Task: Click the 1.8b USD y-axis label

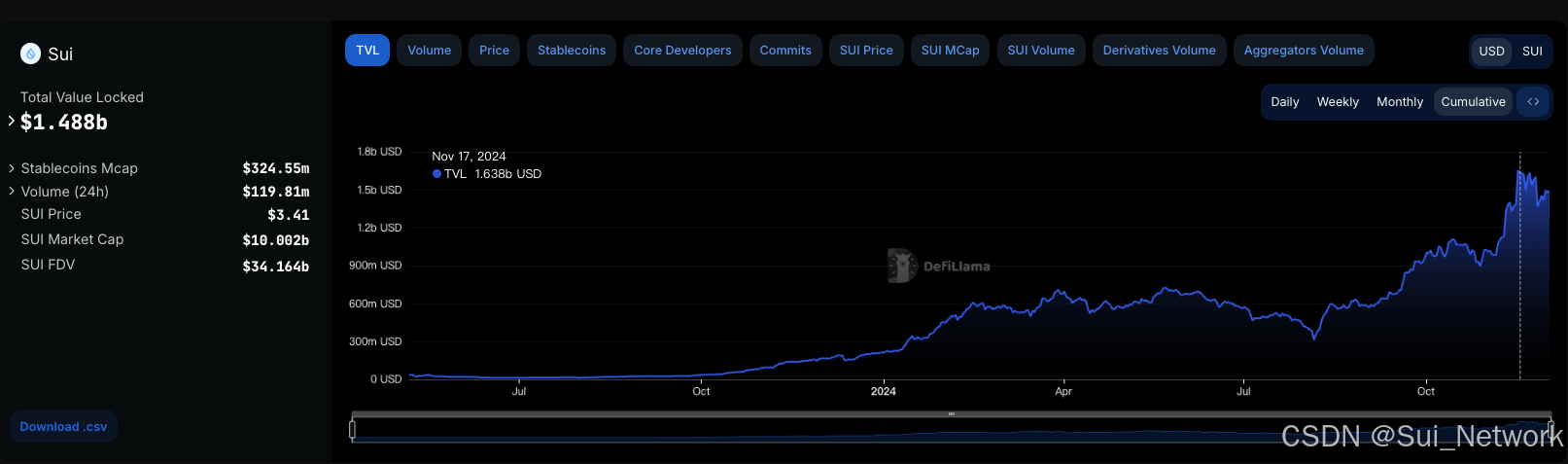Action: coord(379,152)
